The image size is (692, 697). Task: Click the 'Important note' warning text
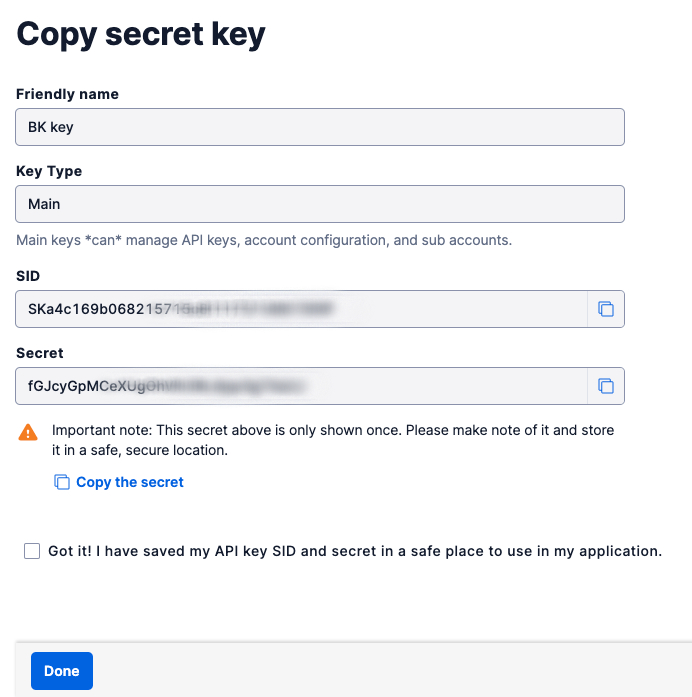[x=333, y=440]
